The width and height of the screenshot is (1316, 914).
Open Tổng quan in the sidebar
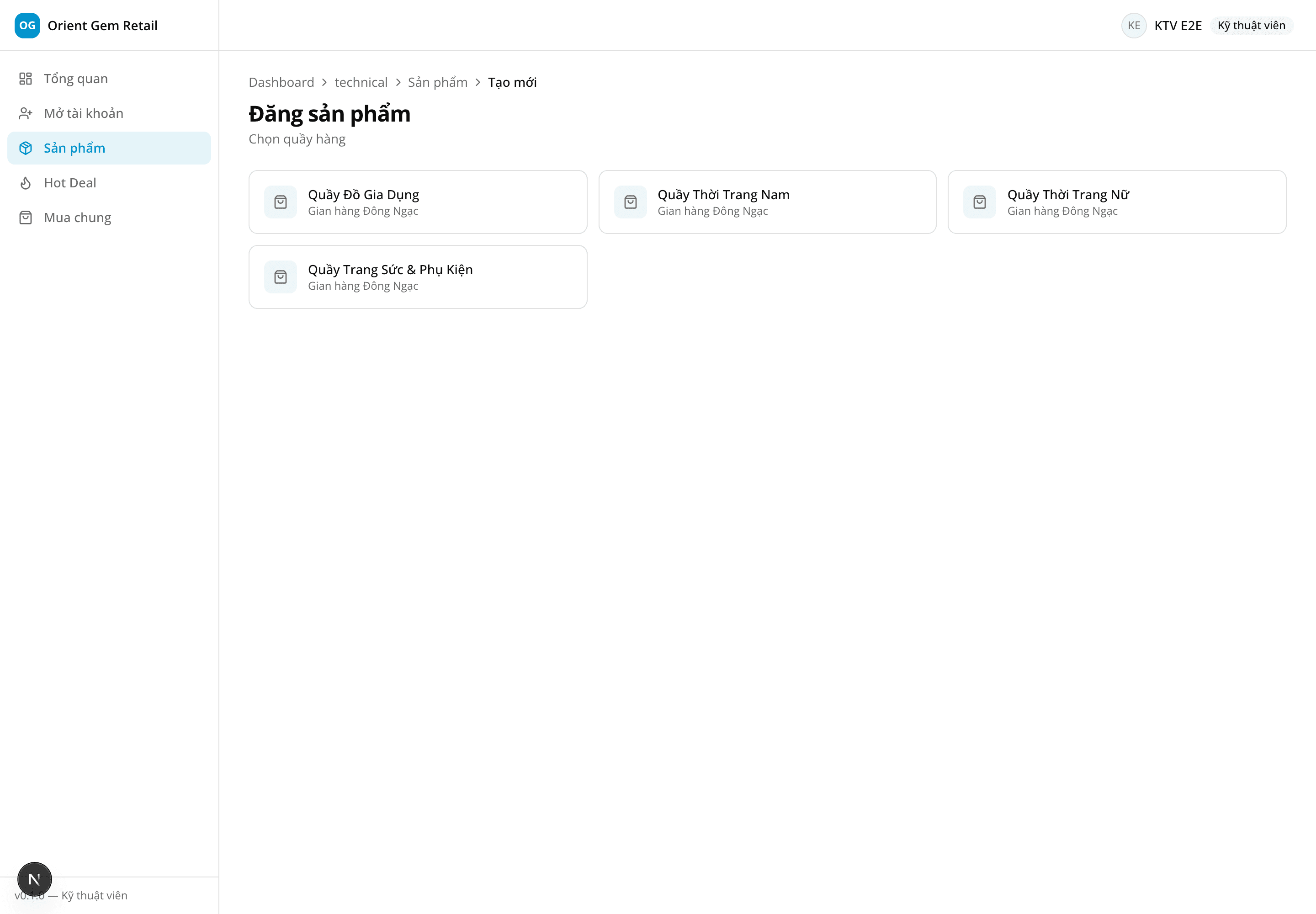(109, 79)
